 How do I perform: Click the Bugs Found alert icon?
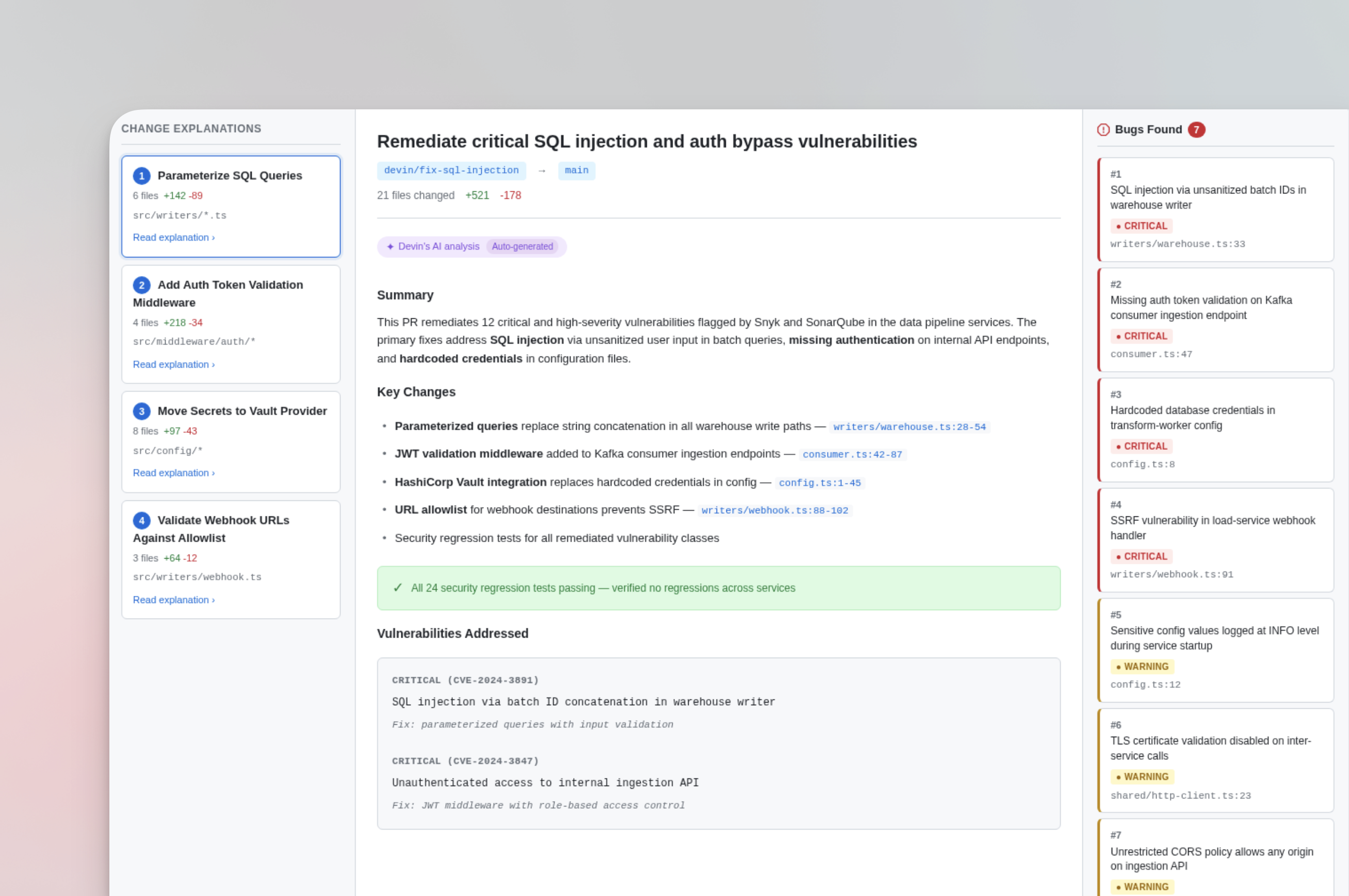[x=1103, y=129]
